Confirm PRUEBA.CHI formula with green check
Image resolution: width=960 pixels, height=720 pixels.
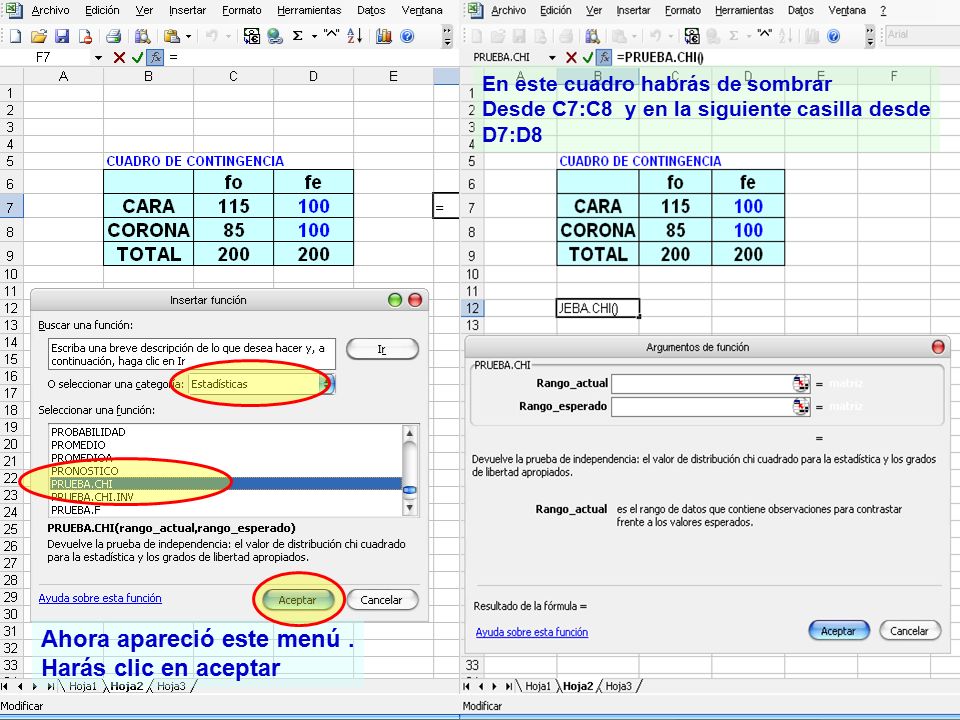[x=588, y=58]
